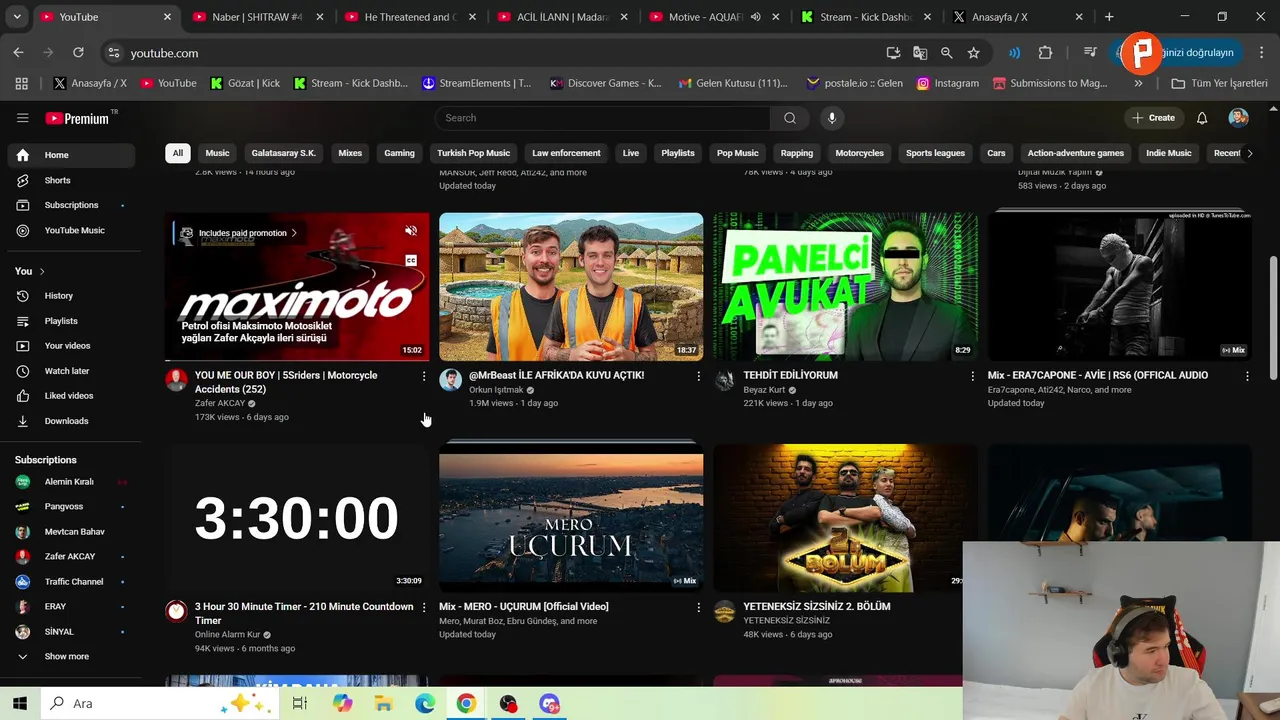Click the search magnifier button
This screenshot has width=1280, height=720.
click(x=790, y=118)
